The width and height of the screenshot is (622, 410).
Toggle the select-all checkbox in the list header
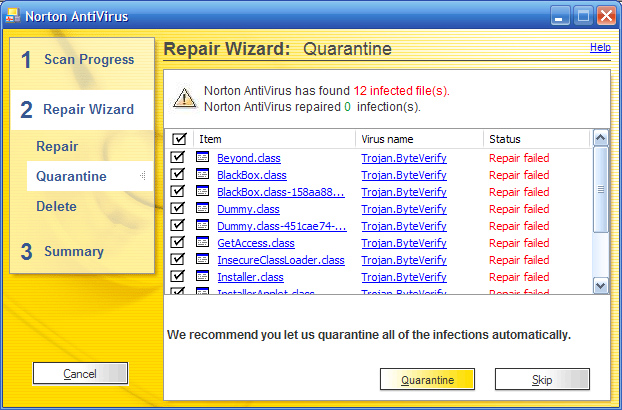[x=179, y=139]
